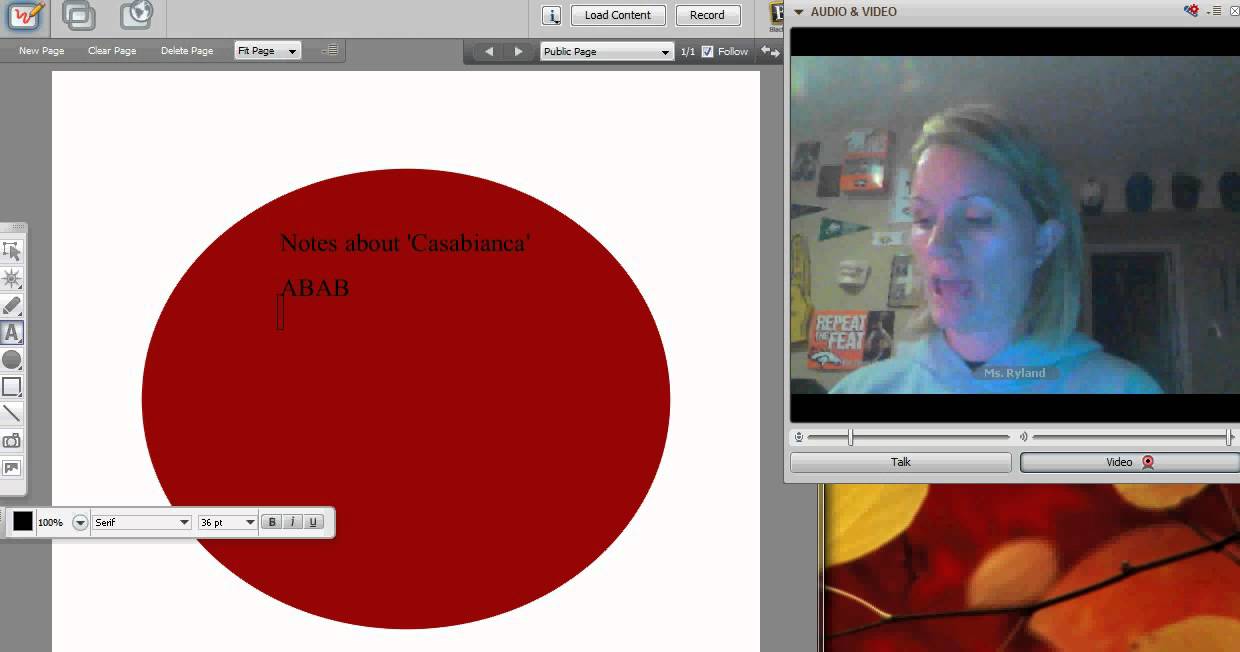
Task: Click the Talk button
Action: pos(901,462)
